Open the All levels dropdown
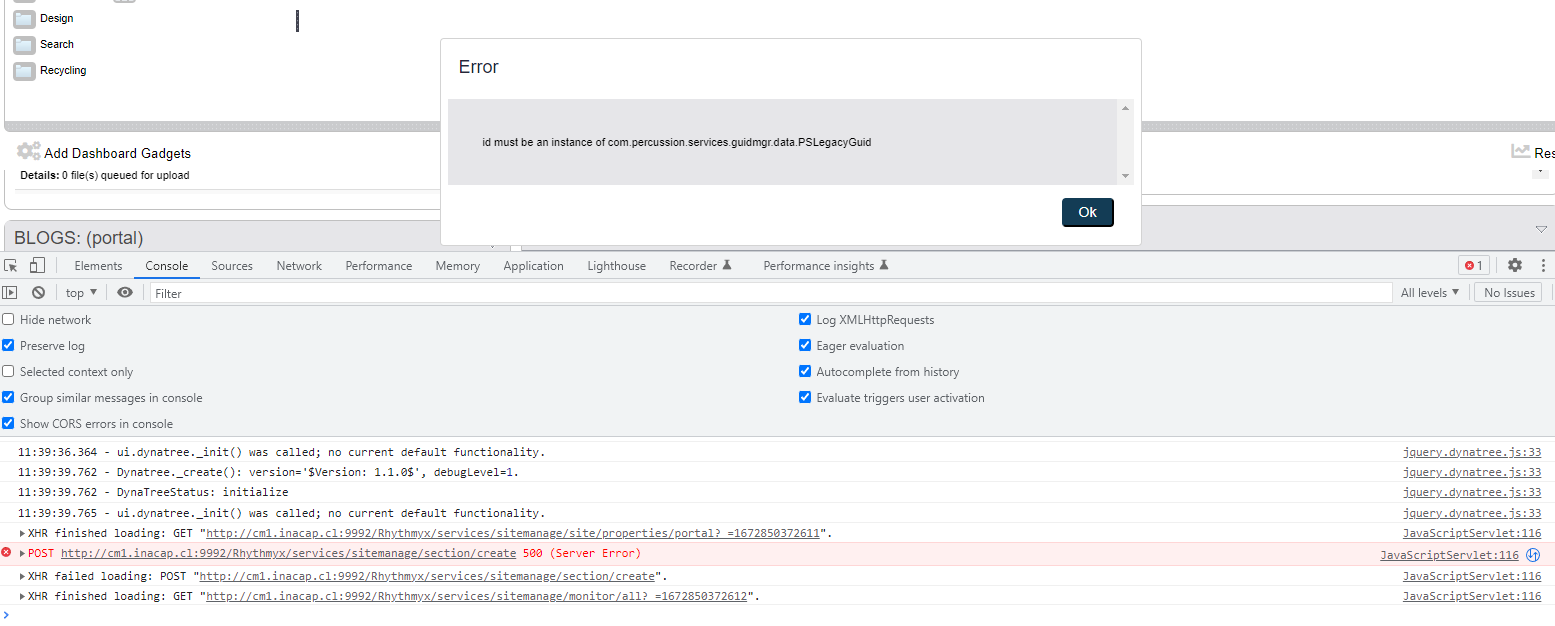The width and height of the screenshot is (1555, 626). [x=1429, y=292]
